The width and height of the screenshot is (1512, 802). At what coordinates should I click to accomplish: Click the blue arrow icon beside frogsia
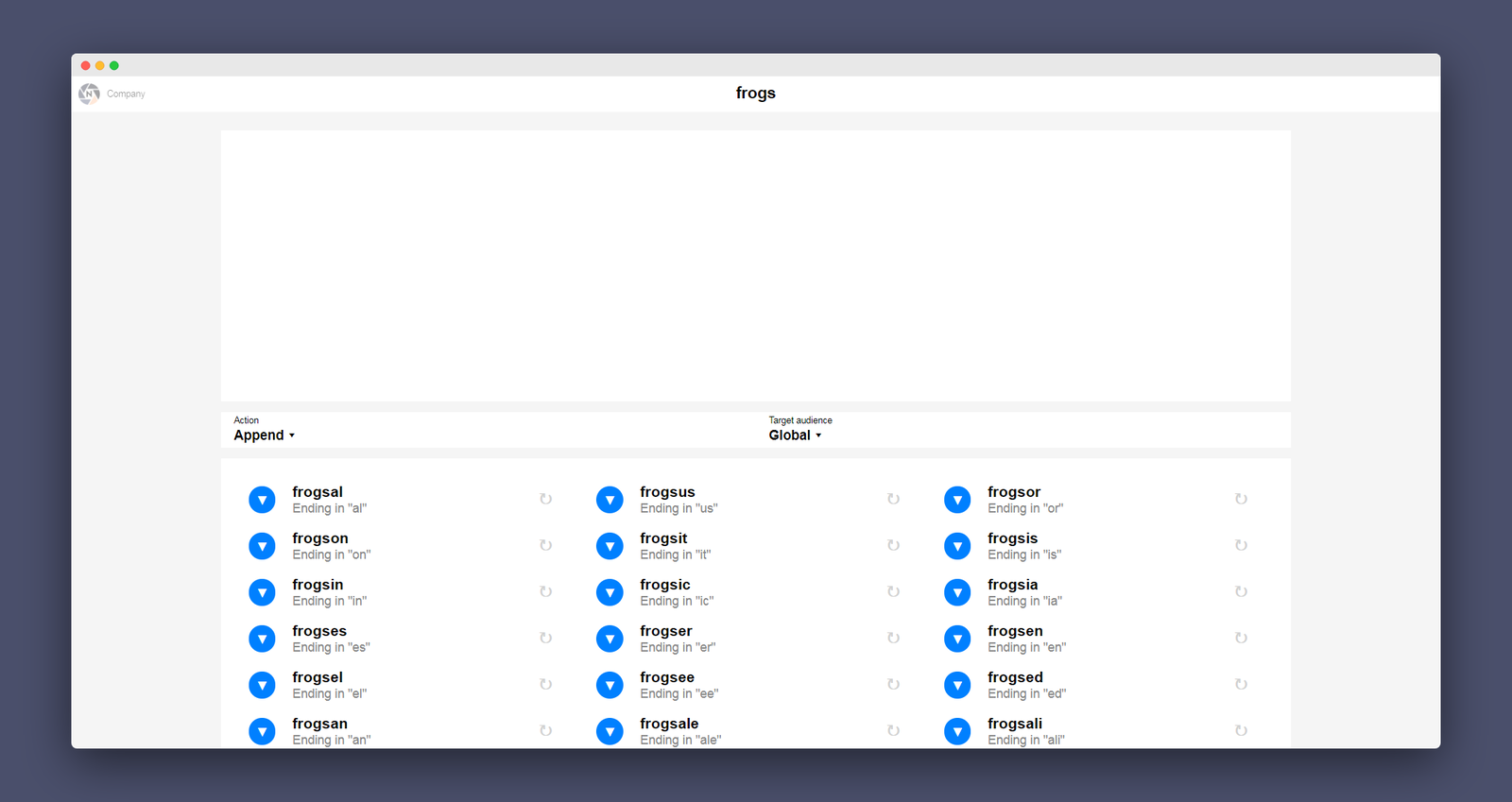(x=957, y=592)
